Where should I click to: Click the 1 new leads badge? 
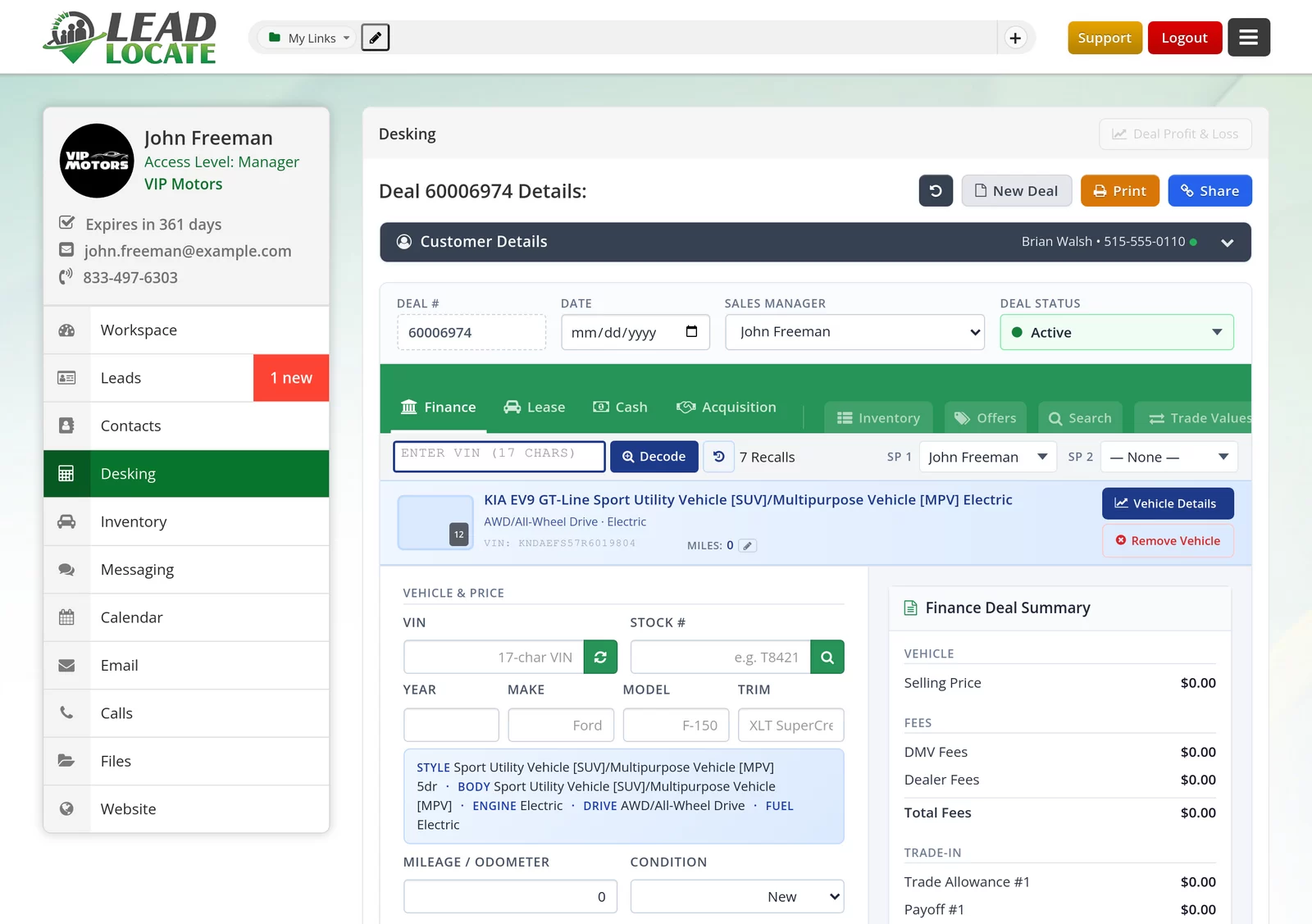click(291, 378)
